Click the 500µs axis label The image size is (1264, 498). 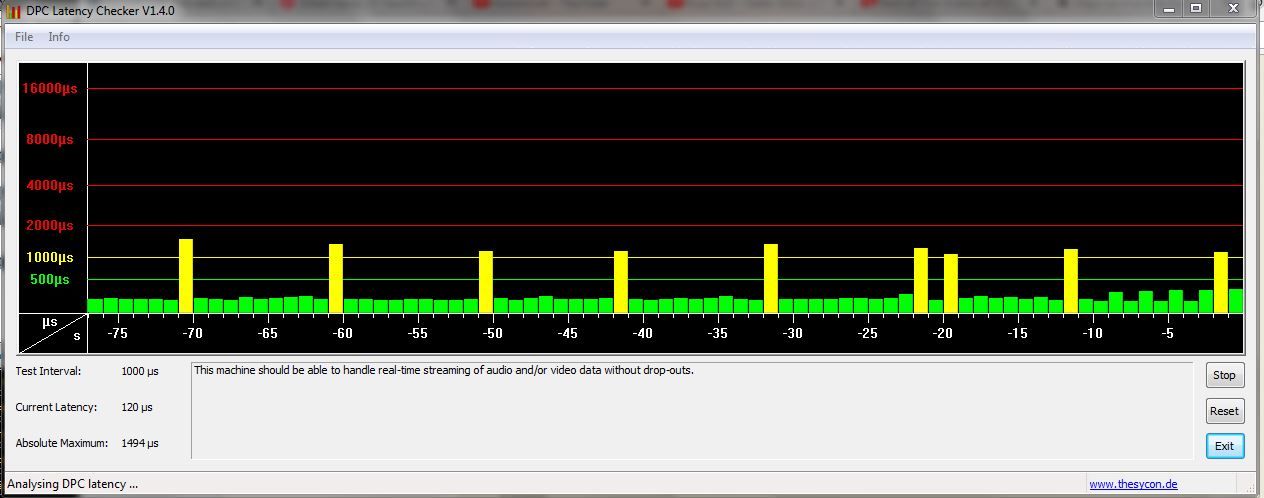(50, 279)
